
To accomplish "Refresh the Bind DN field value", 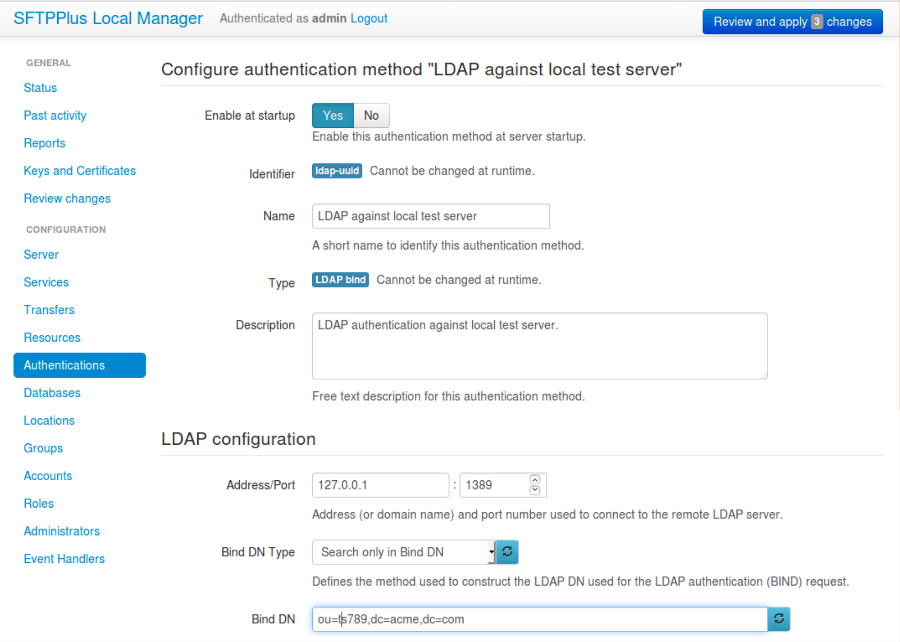I will point(778,619).
